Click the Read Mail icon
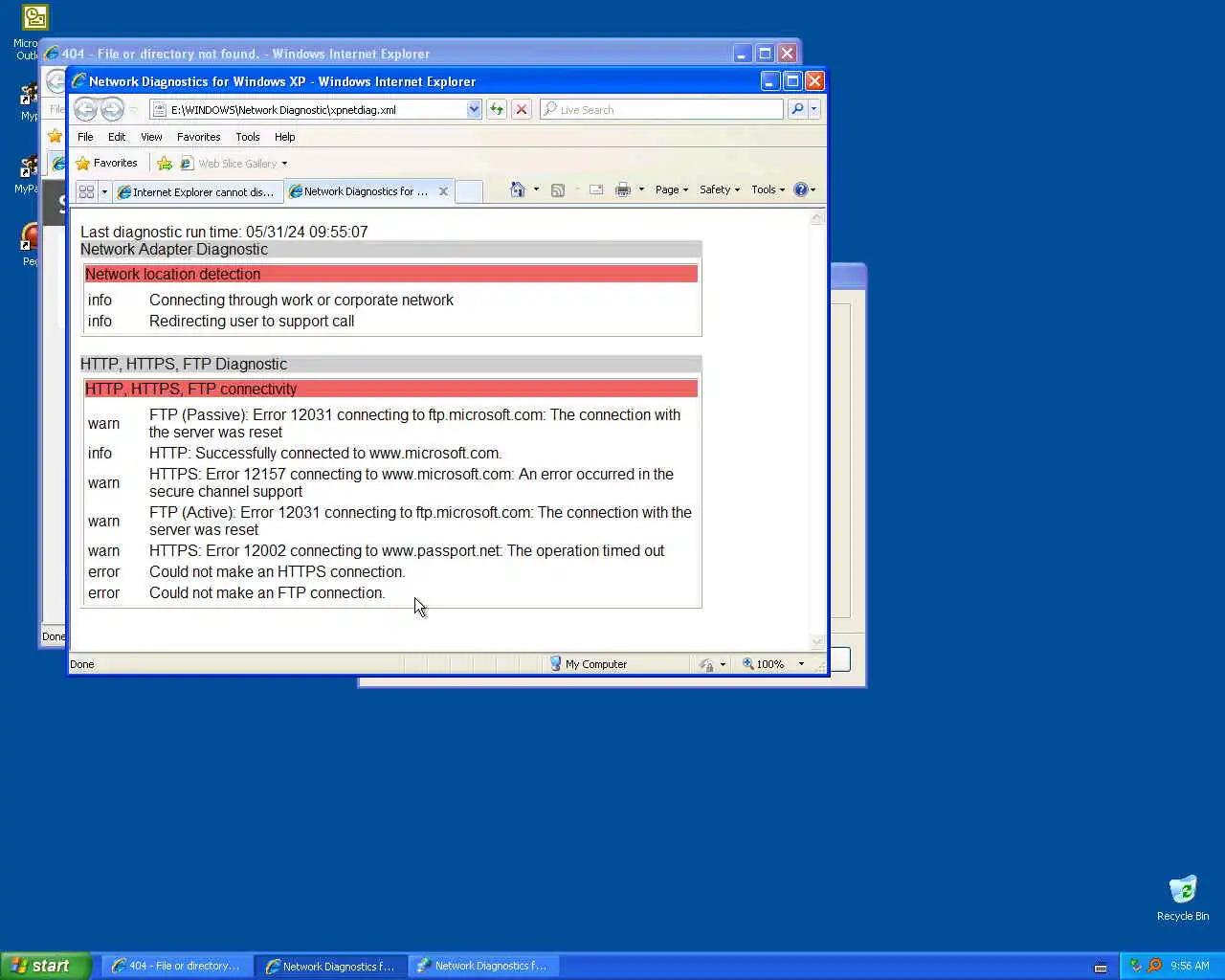Image resolution: width=1225 pixels, height=980 pixels. pyautogui.click(x=596, y=189)
